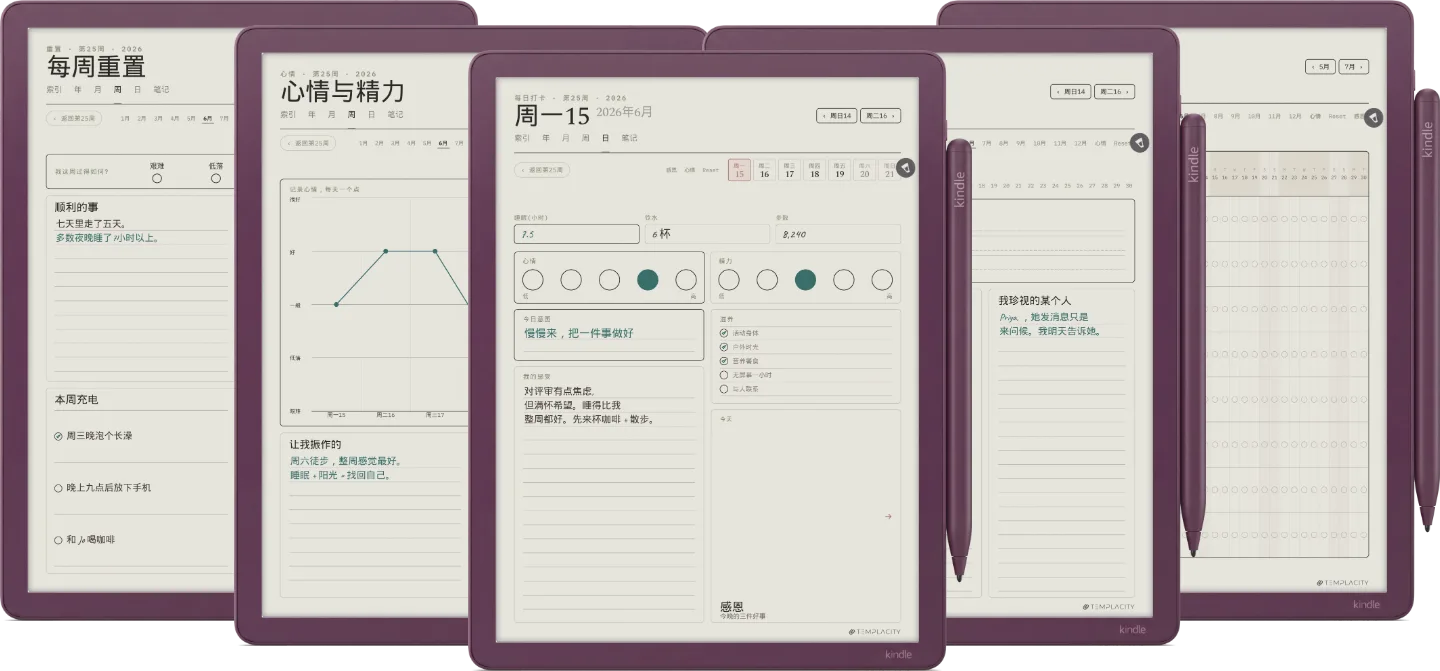Open previous day 周日14 on center device
Viewport: 1440px width, 671px height.
click(836, 116)
